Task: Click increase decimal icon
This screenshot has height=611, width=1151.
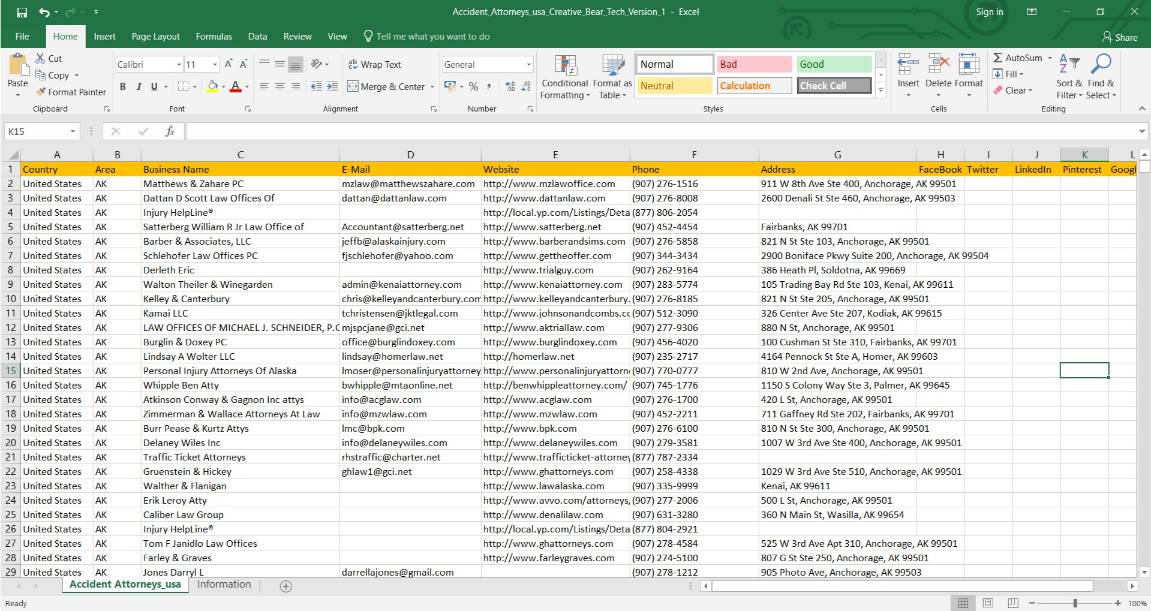Action: click(510, 87)
